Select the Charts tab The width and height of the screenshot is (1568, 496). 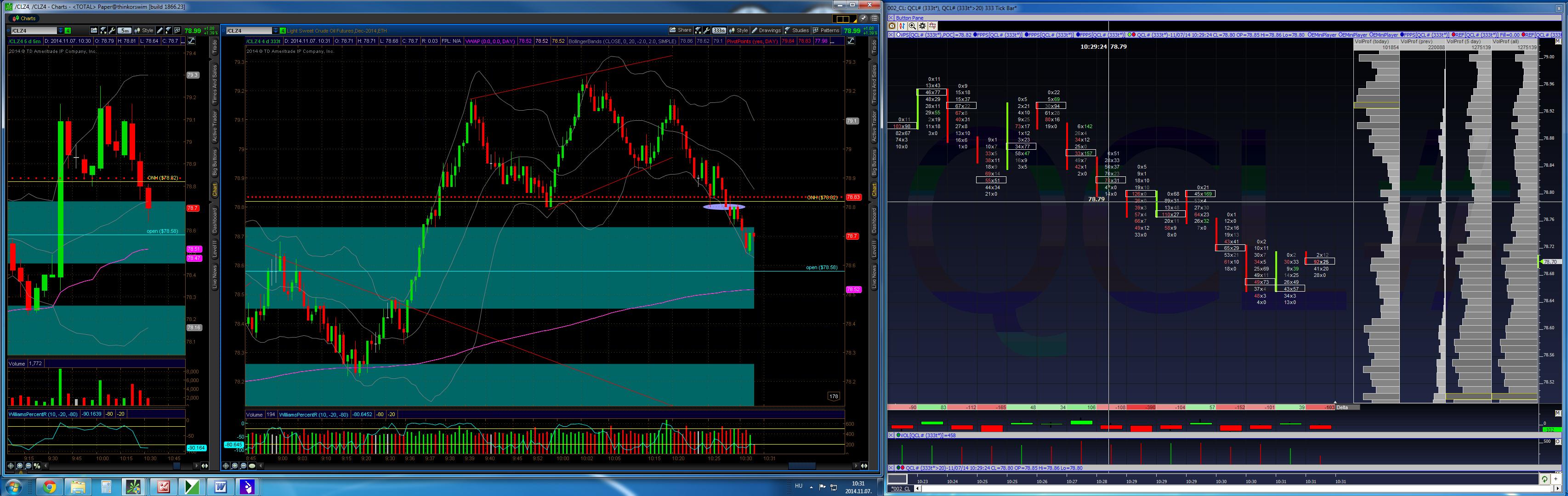[x=24, y=18]
